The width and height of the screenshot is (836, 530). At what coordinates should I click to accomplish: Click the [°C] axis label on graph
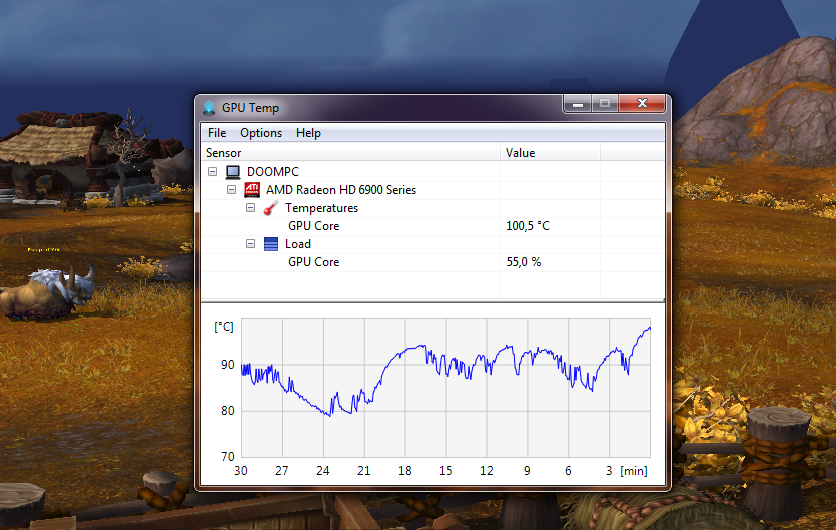(224, 327)
